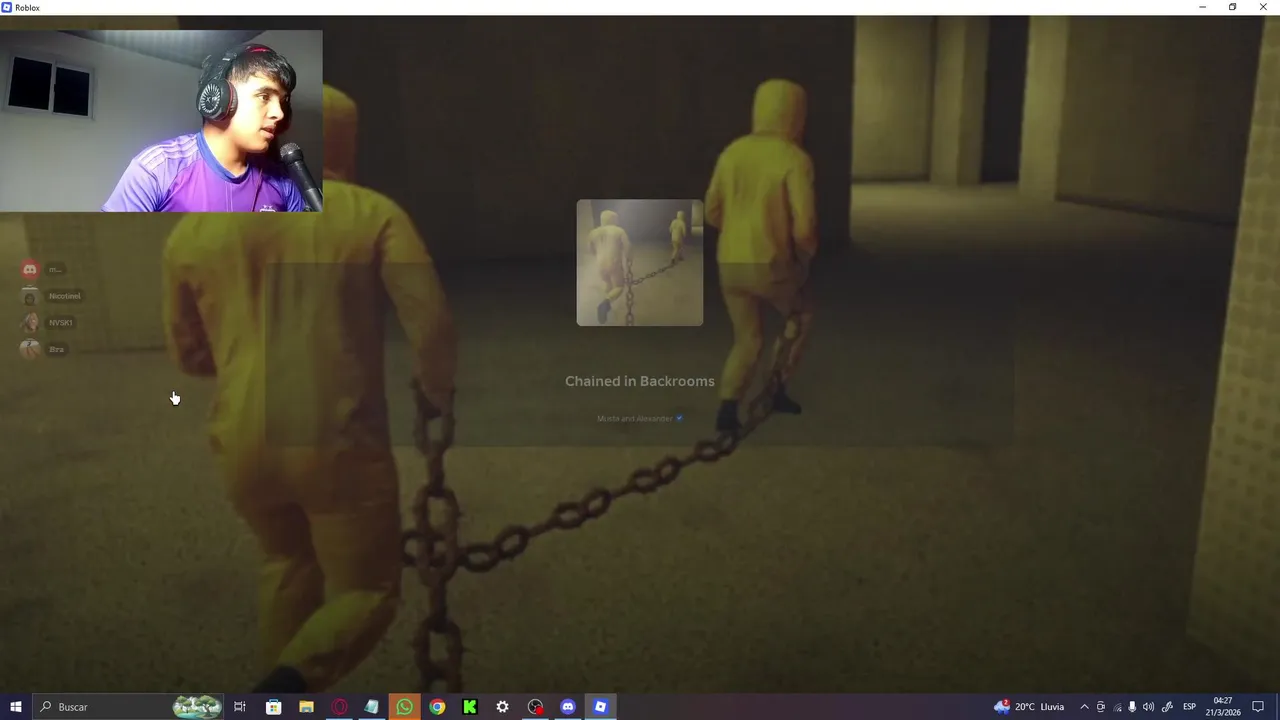Open Task View from taskbar
The width and height of the screenshot is (1280, 720).
tap(240, 707)
